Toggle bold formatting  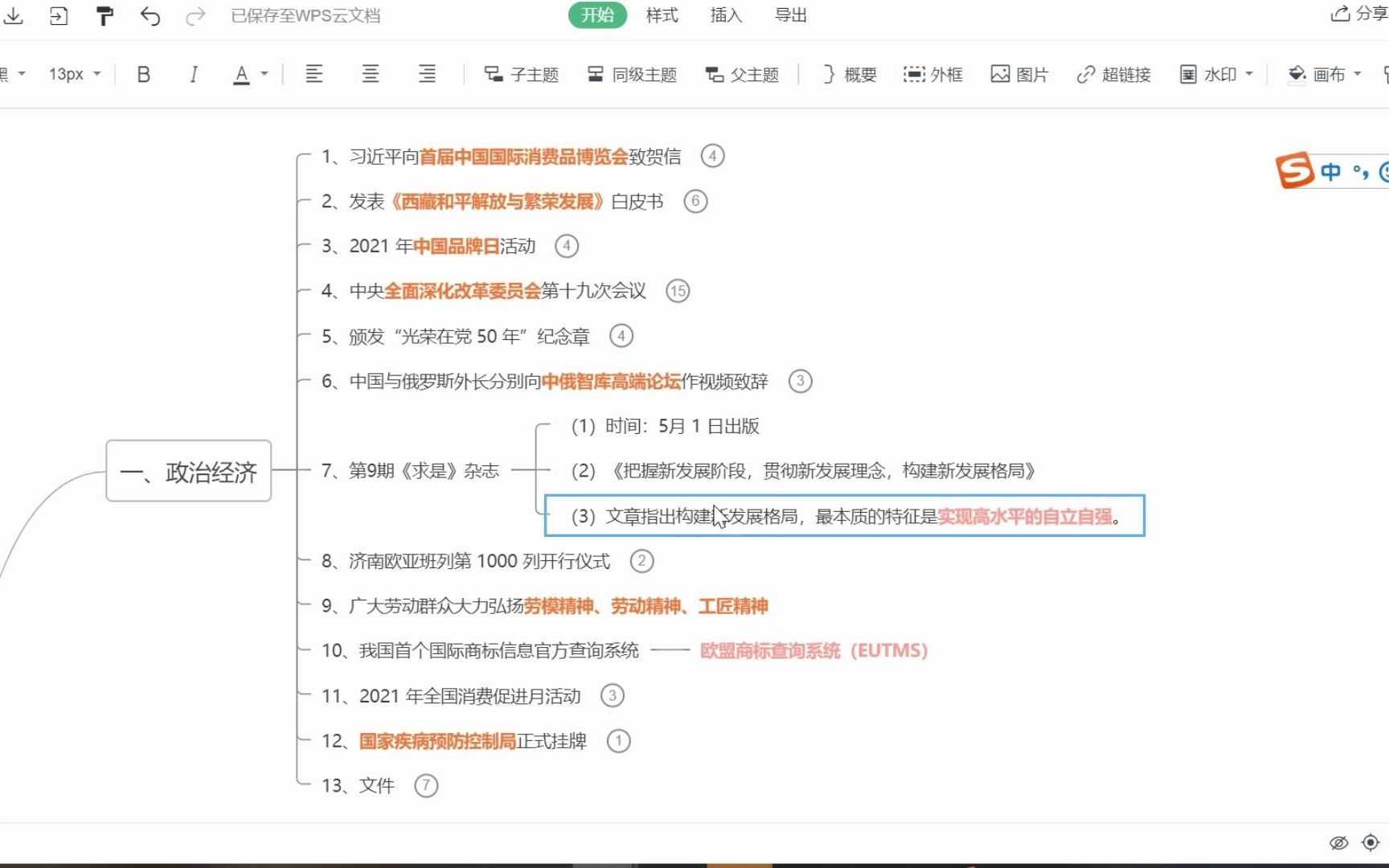[144, 75]
